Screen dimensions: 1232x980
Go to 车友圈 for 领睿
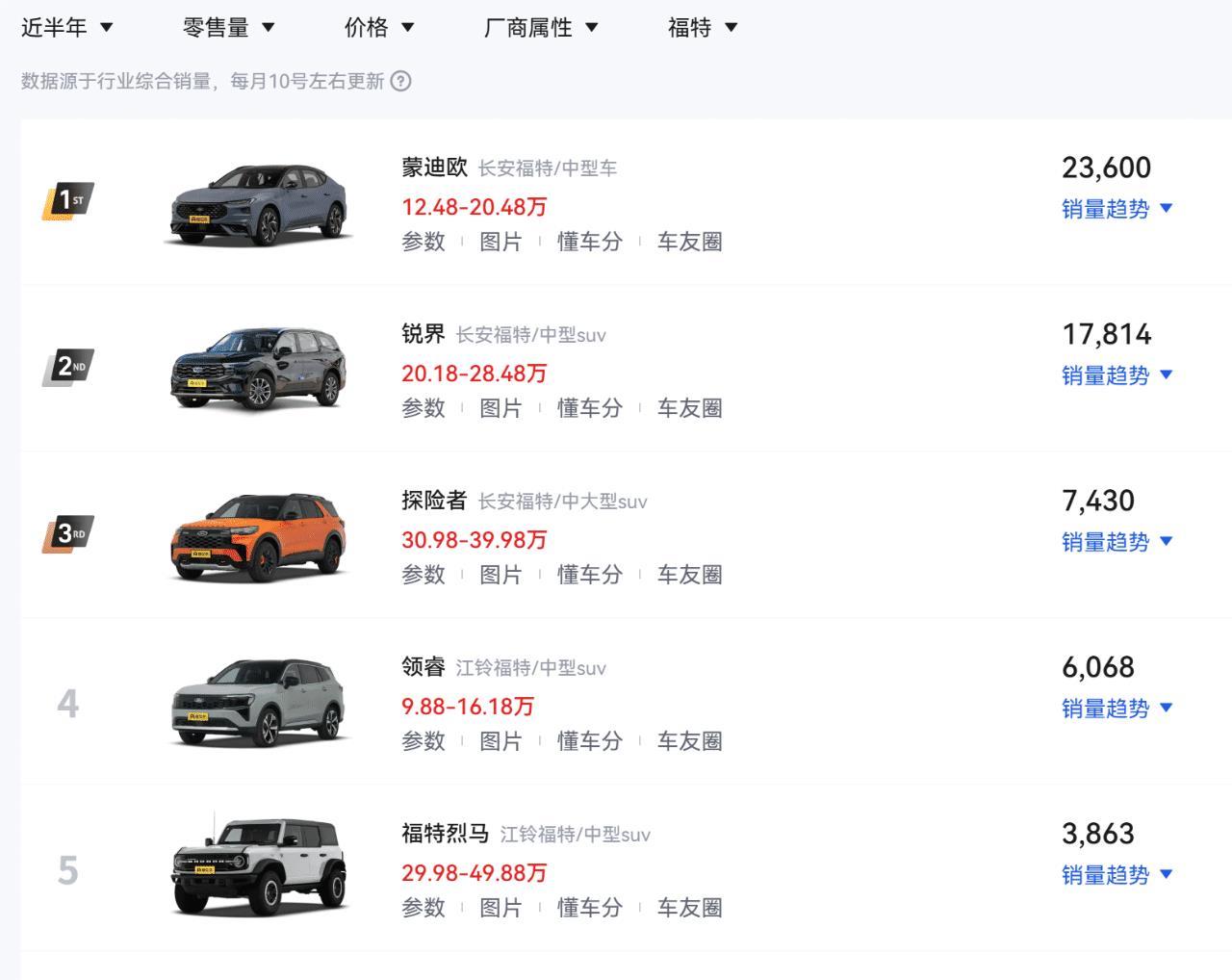[689, 741]
